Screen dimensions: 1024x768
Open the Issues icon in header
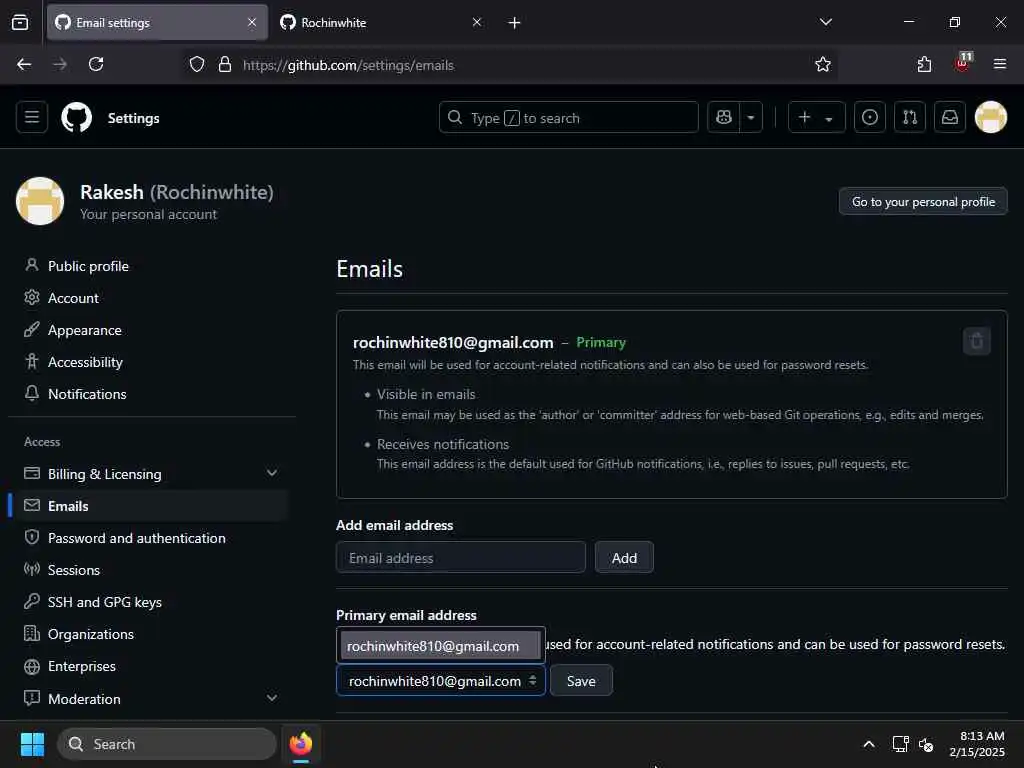pos(870,118)
